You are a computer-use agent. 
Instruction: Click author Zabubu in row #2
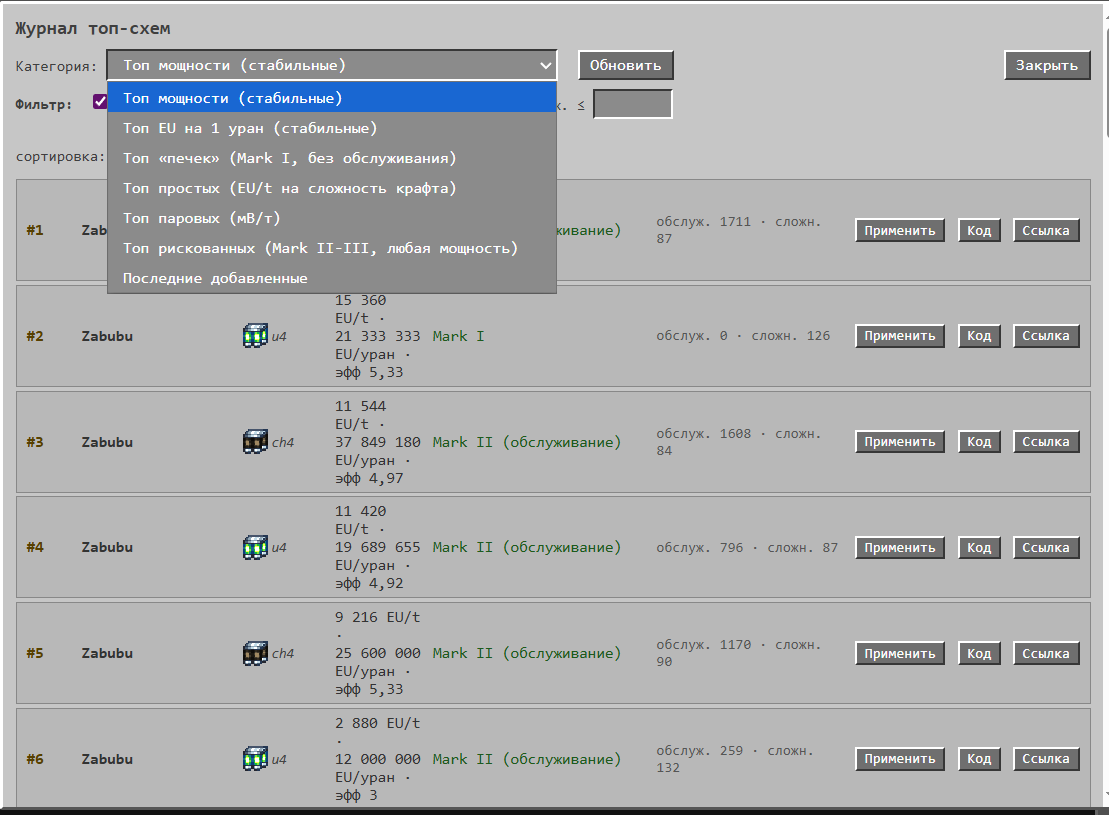(107, 336)
